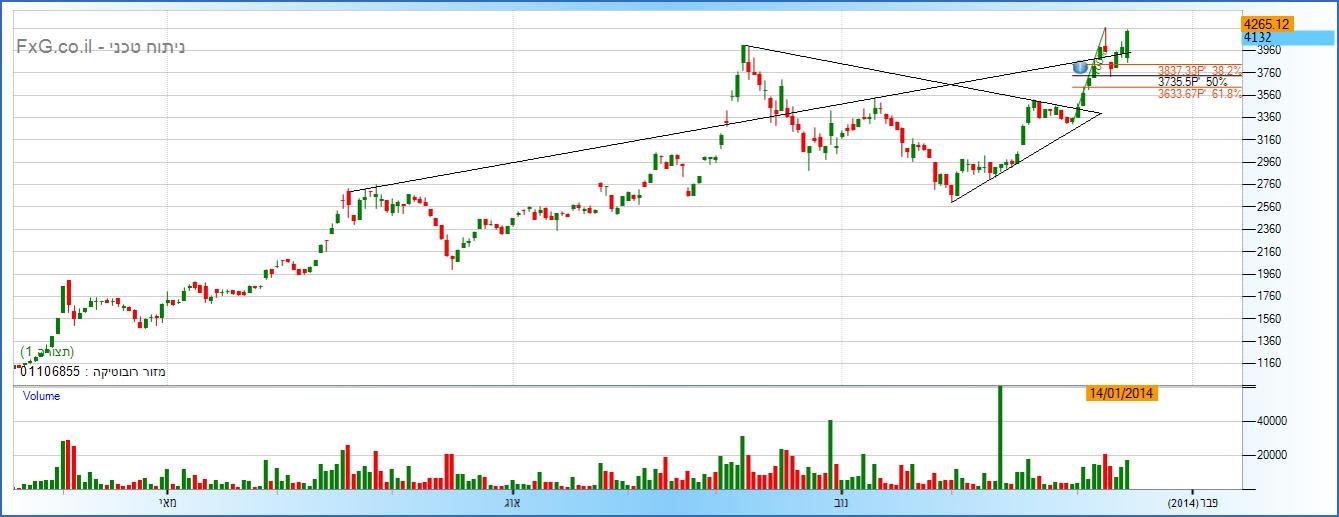Click the 01106855 security ID label
1339x517 pixels.
pyautogui.click(x=50, y=372)
